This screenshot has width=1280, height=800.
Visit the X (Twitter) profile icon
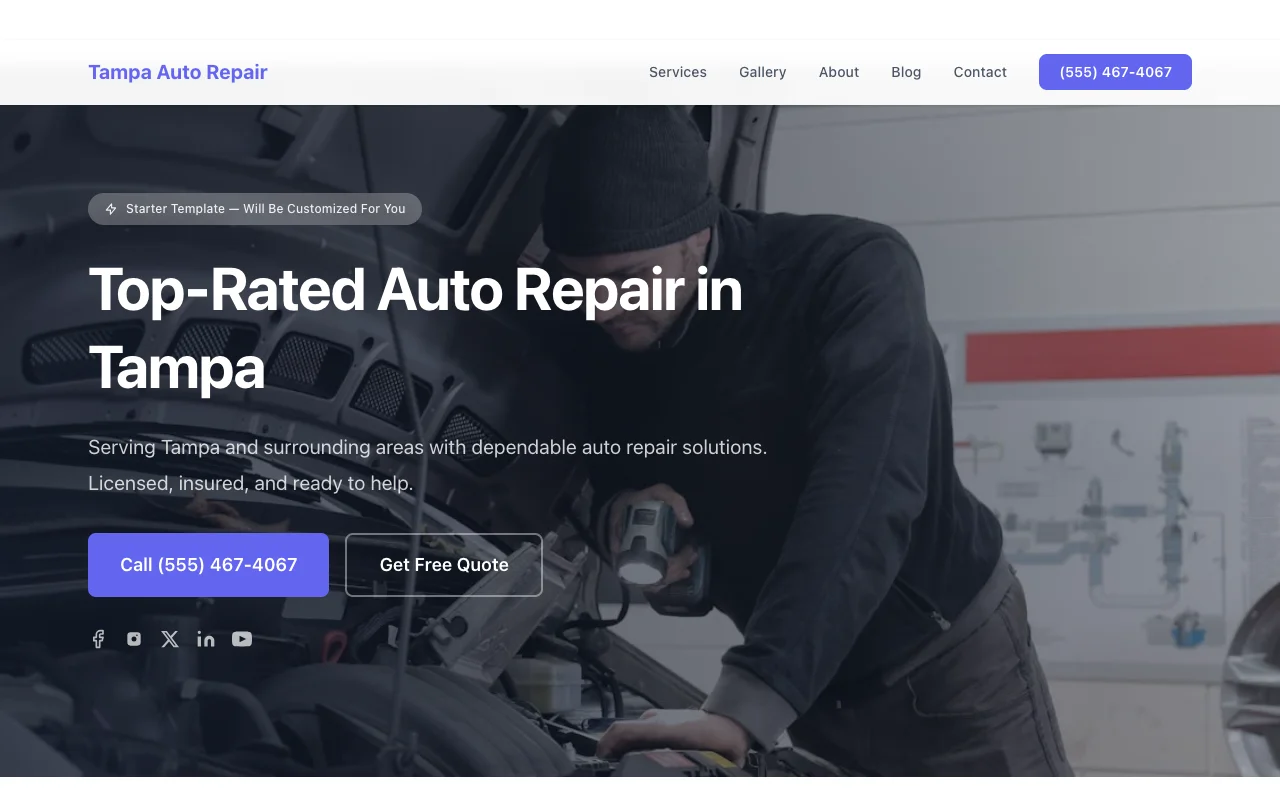(x=170, y=639)
